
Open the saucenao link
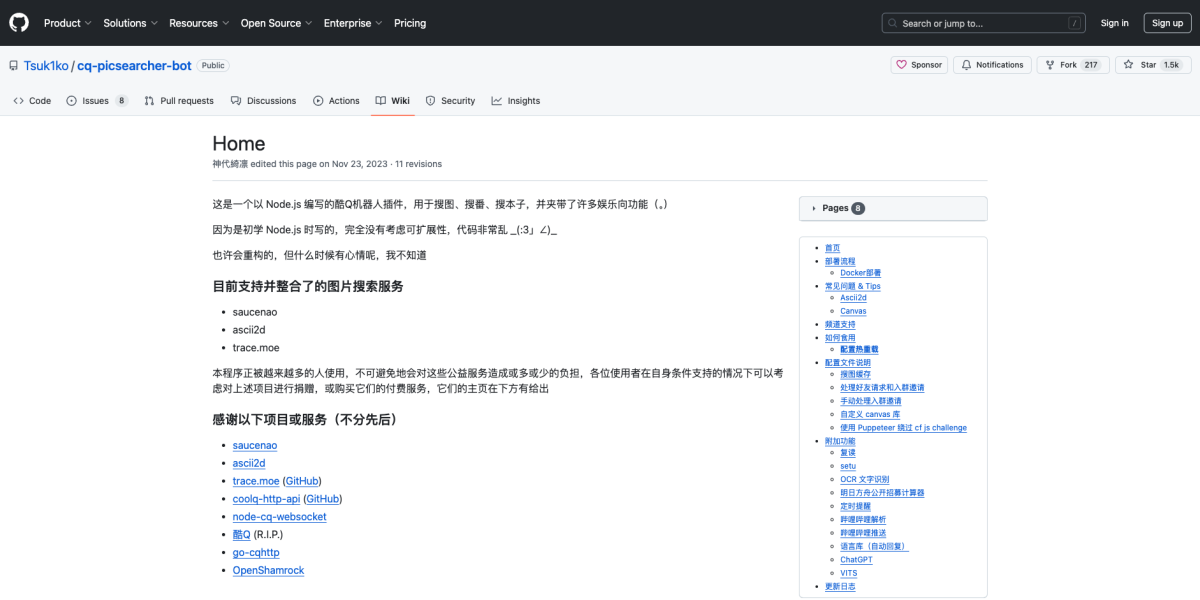point(254,445)
